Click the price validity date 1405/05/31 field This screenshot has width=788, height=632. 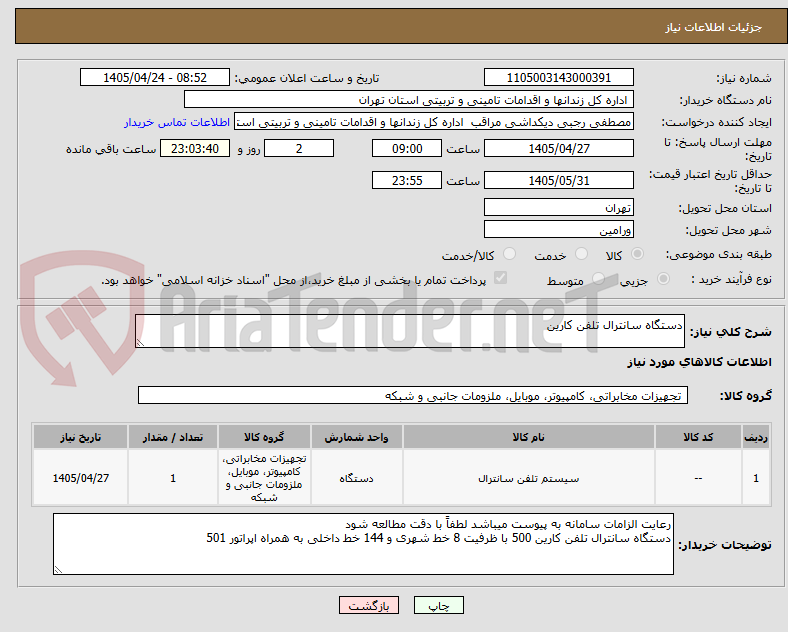(558, 180)
